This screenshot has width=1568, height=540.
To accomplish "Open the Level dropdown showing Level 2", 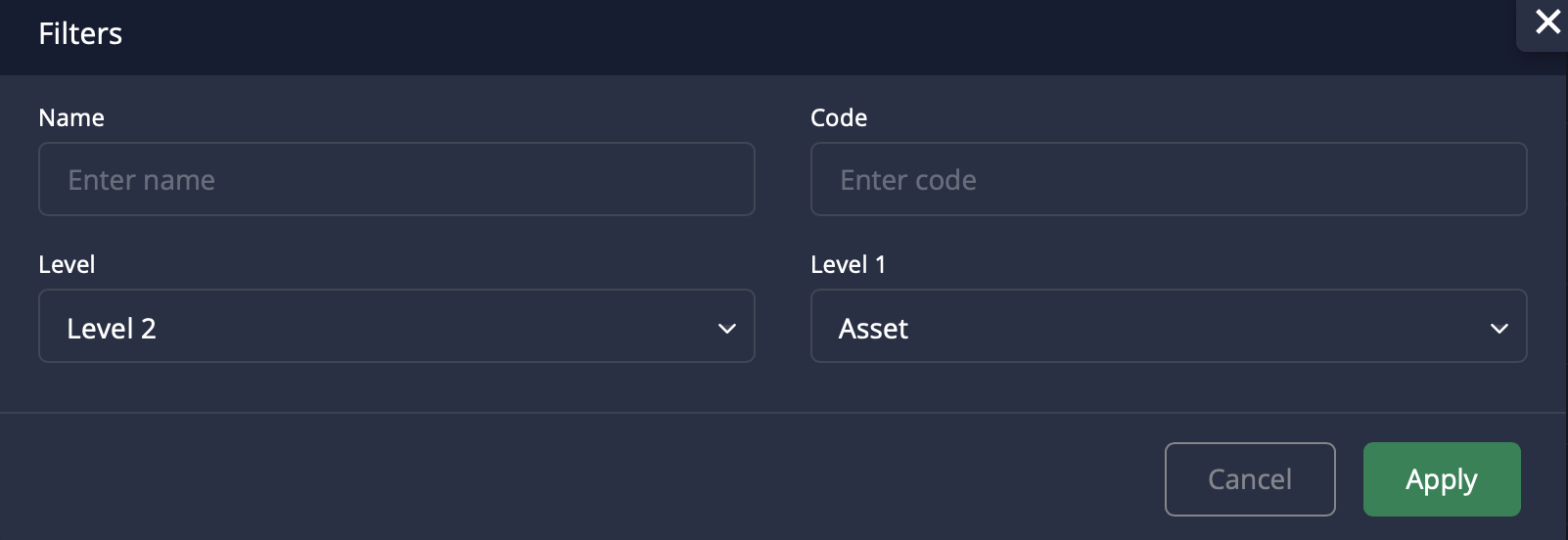I will pyautogui.click(x=396, y=327).
